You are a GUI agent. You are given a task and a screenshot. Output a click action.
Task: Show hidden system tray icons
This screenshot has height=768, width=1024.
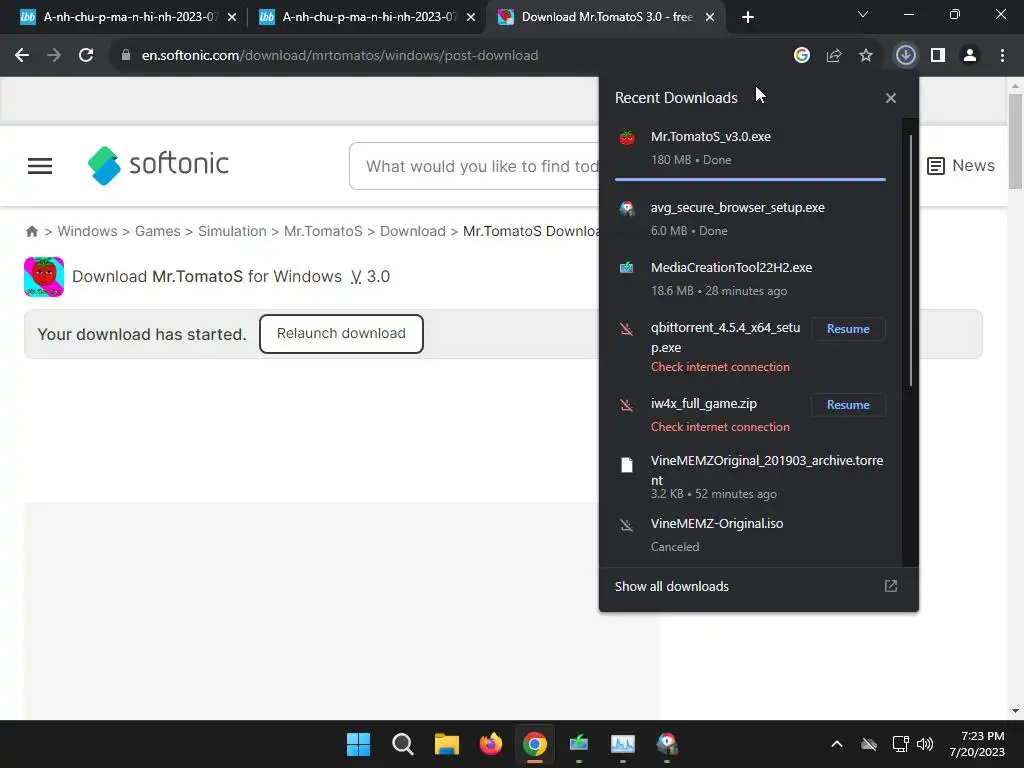(x=837, y=744)
